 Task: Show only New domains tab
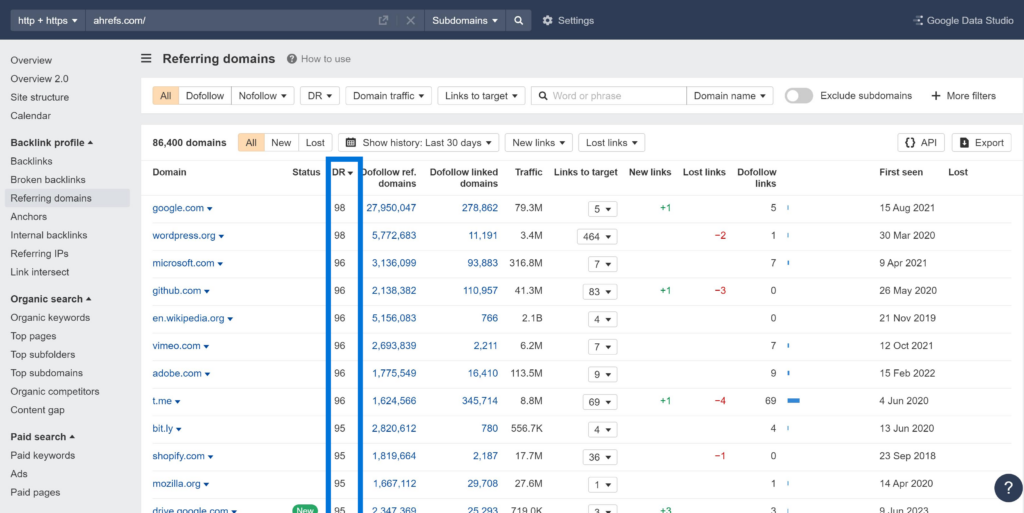281,142
